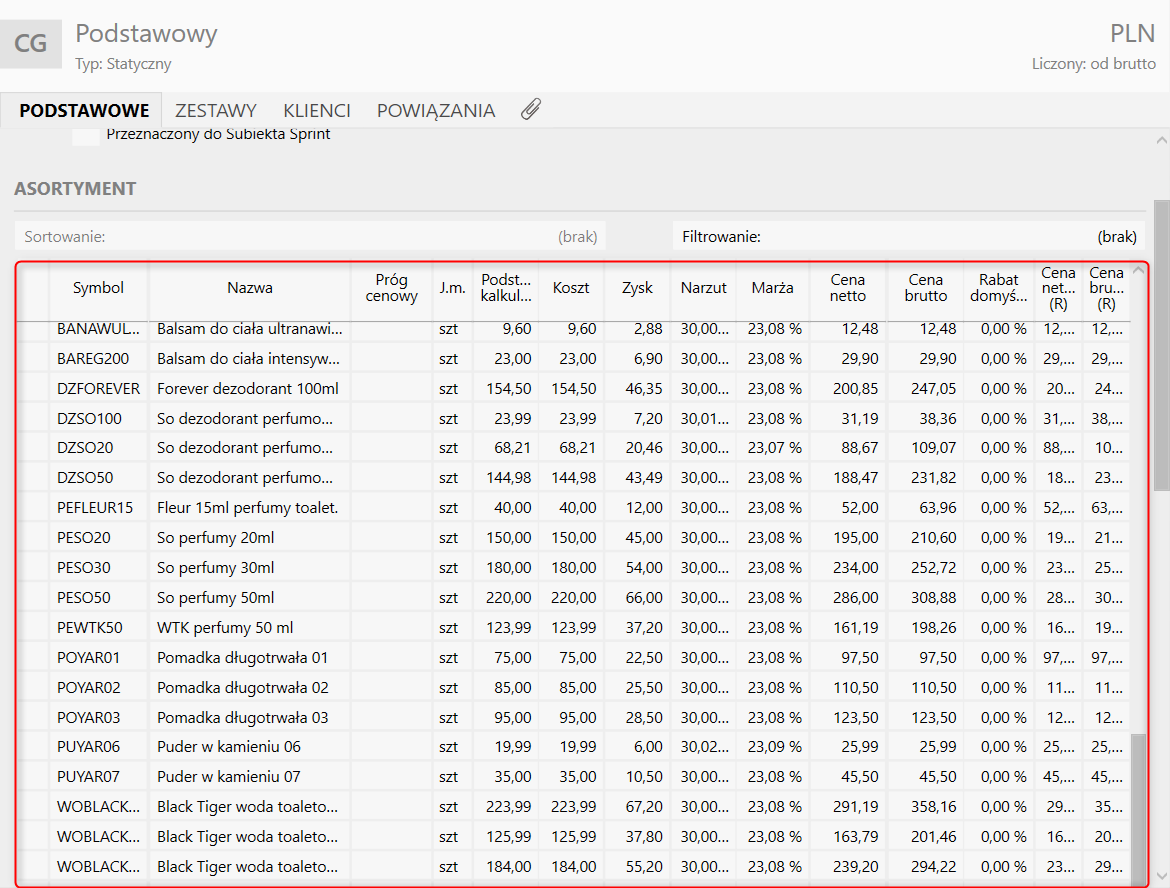Click the Marża column header

click(x=772, y=288)
